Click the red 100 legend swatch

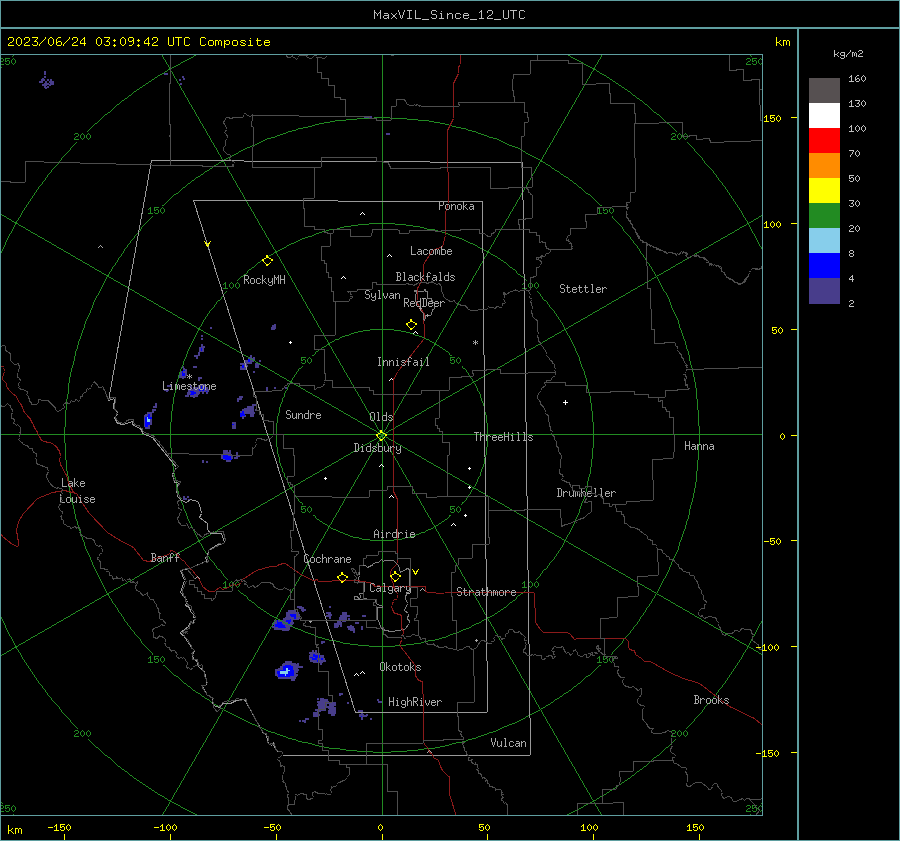tap(824, 140)
